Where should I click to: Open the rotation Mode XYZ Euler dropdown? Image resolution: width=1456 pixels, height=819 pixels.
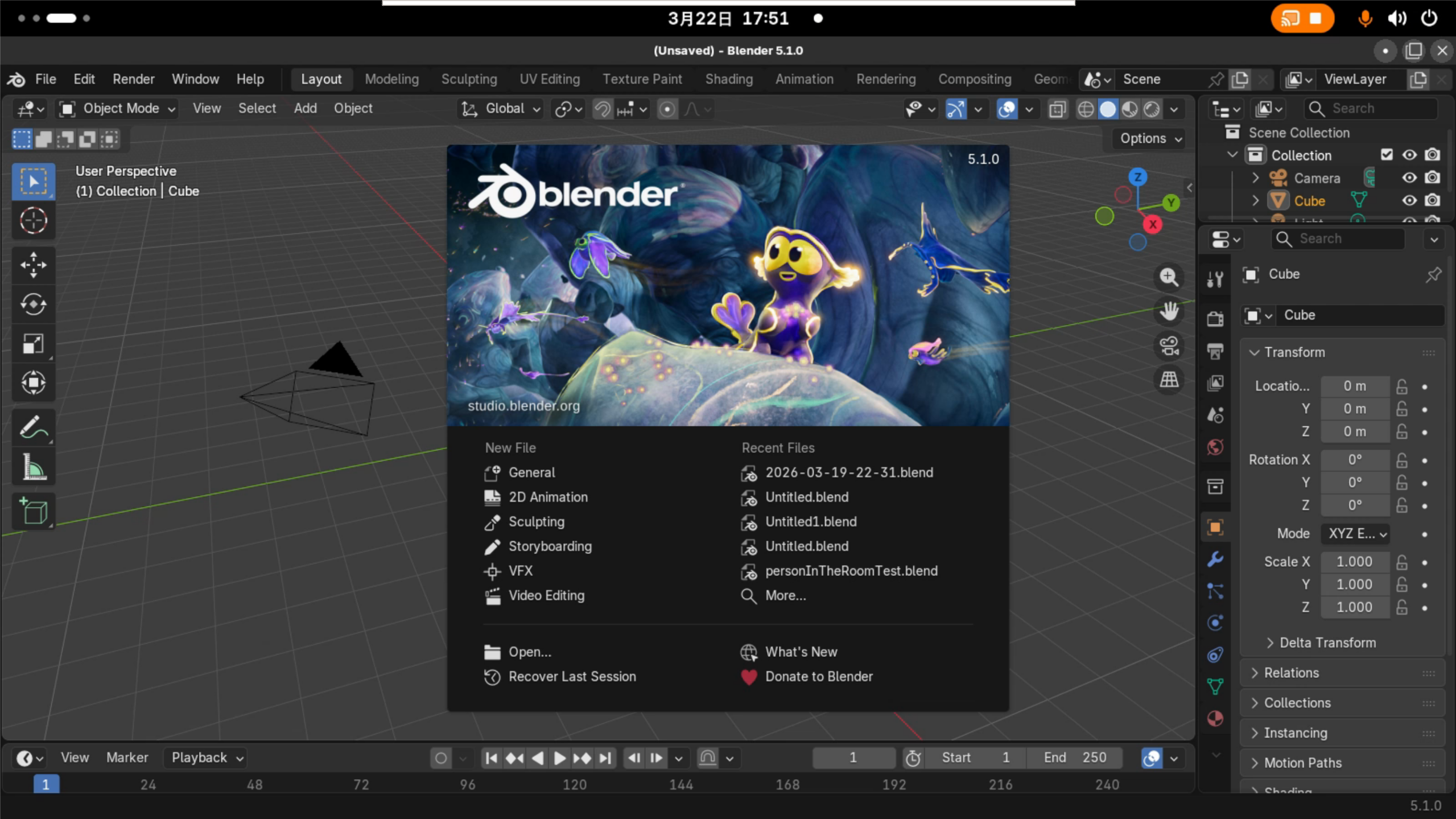[x=1356, y=534]
